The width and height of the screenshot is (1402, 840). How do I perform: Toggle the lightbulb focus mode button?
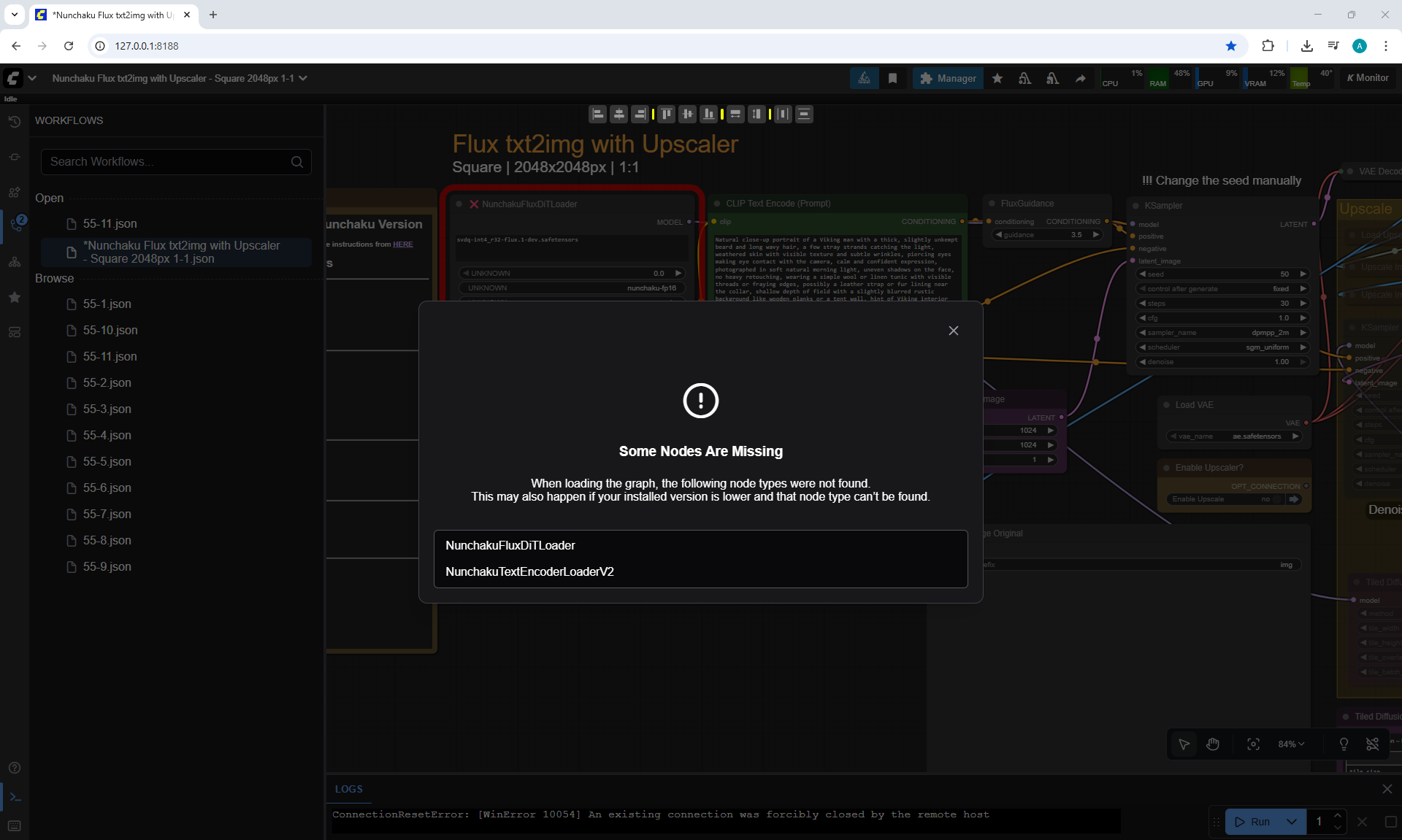(1344, 744)
